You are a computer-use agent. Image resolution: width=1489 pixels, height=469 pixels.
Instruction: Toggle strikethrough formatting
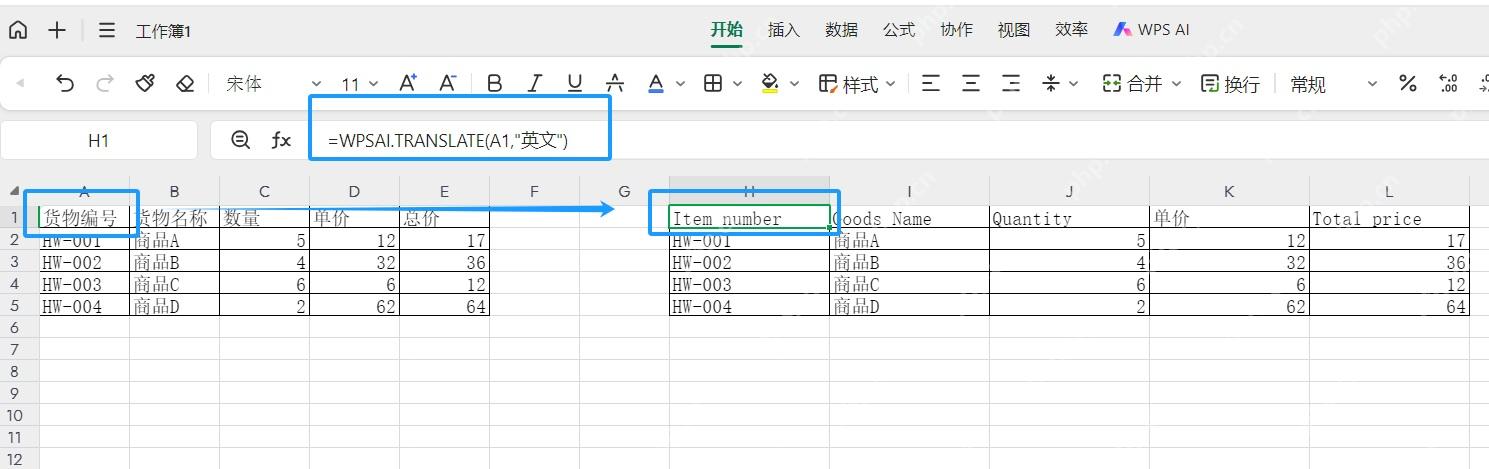click(615, 84)
